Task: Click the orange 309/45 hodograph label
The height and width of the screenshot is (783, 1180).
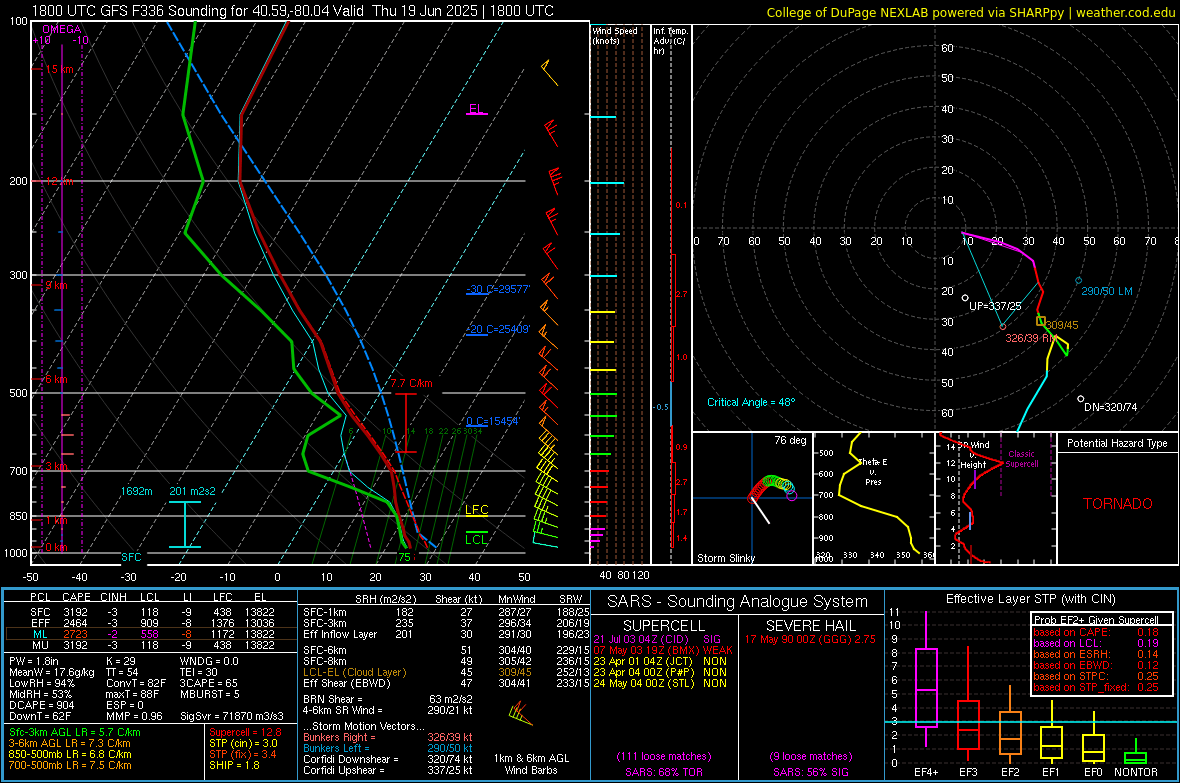Action: pyautogui.click(x=1062, y=325)
